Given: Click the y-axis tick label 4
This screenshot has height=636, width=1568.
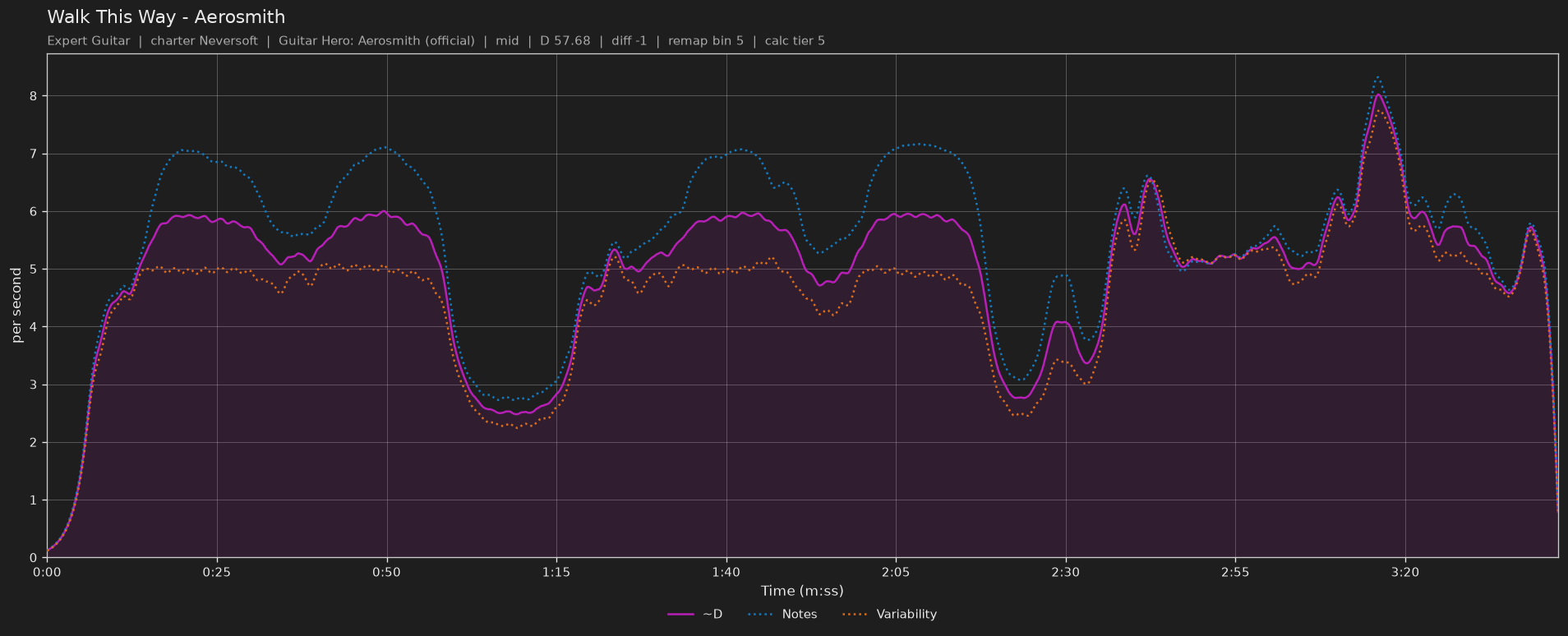Looking at the screenshot, I should (35, 327).
